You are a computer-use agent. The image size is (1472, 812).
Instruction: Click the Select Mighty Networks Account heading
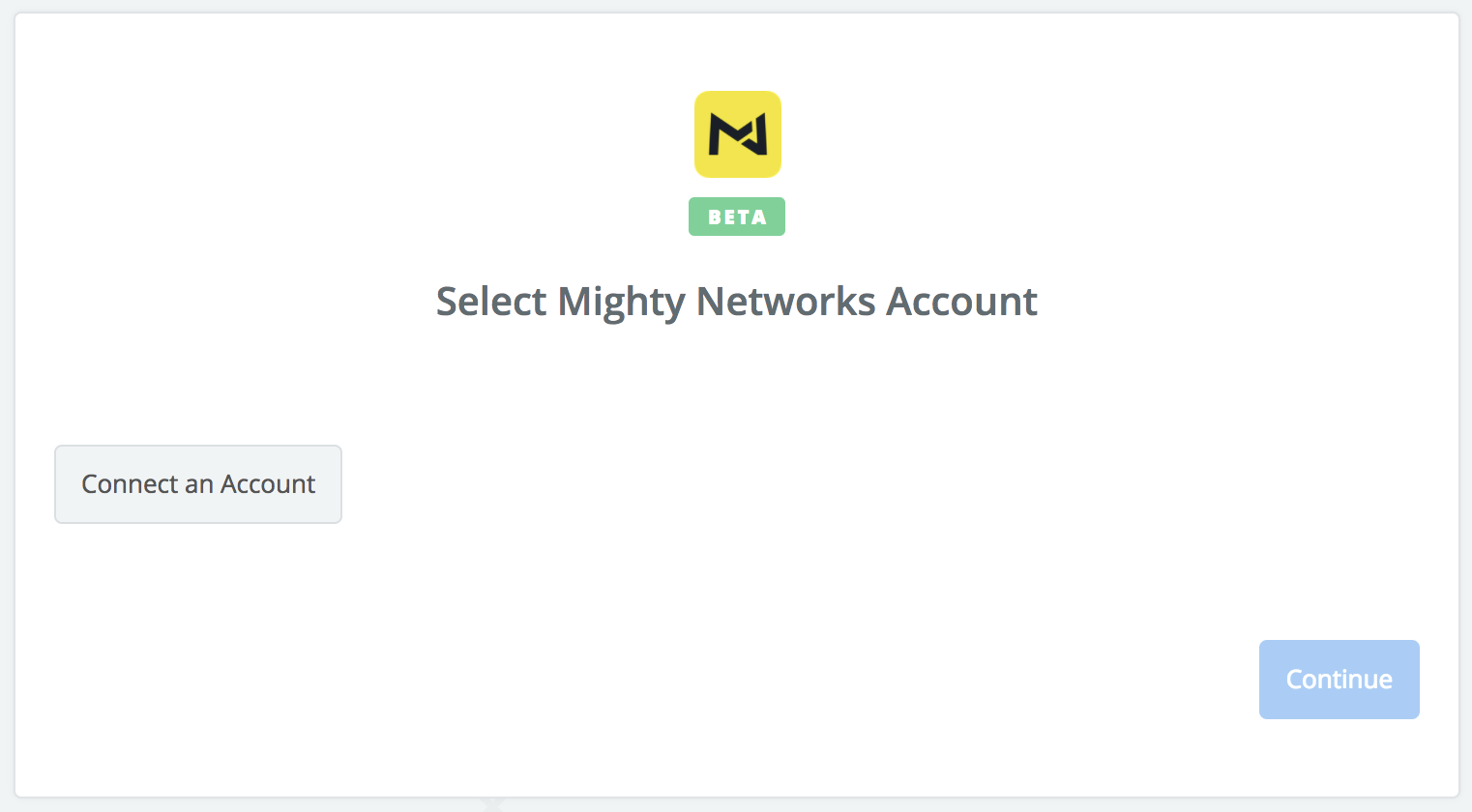pos(737,302)
